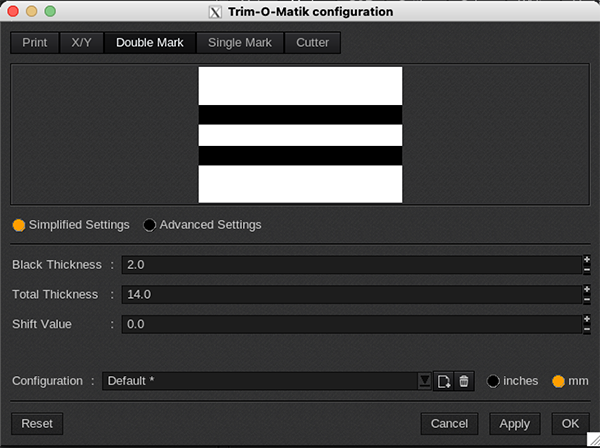Decrease Total Thickness with the minus stepper
Viewport: 600px width, 448px height.
[587, 300]
